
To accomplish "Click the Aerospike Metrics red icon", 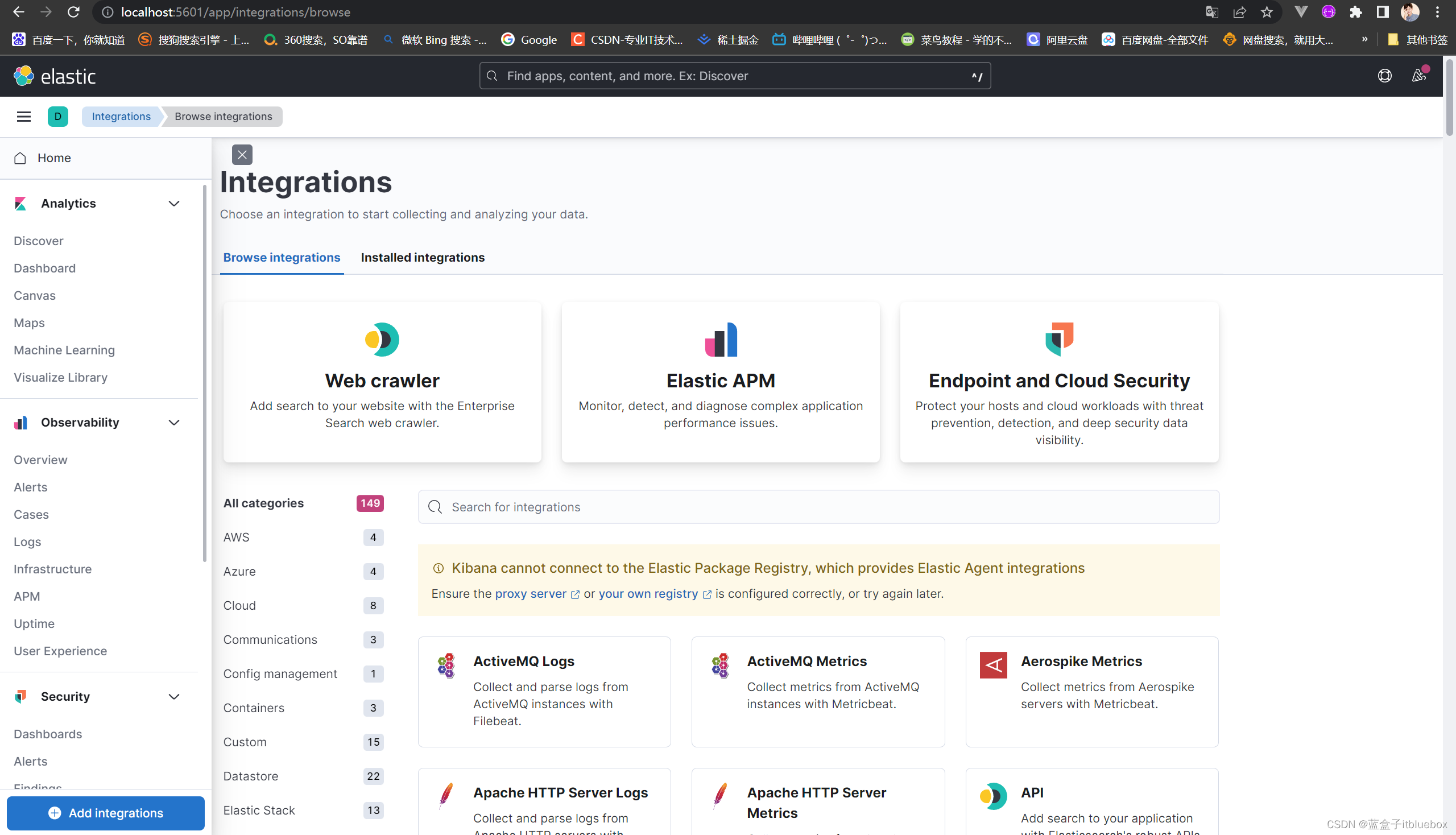I will [993, 665].
